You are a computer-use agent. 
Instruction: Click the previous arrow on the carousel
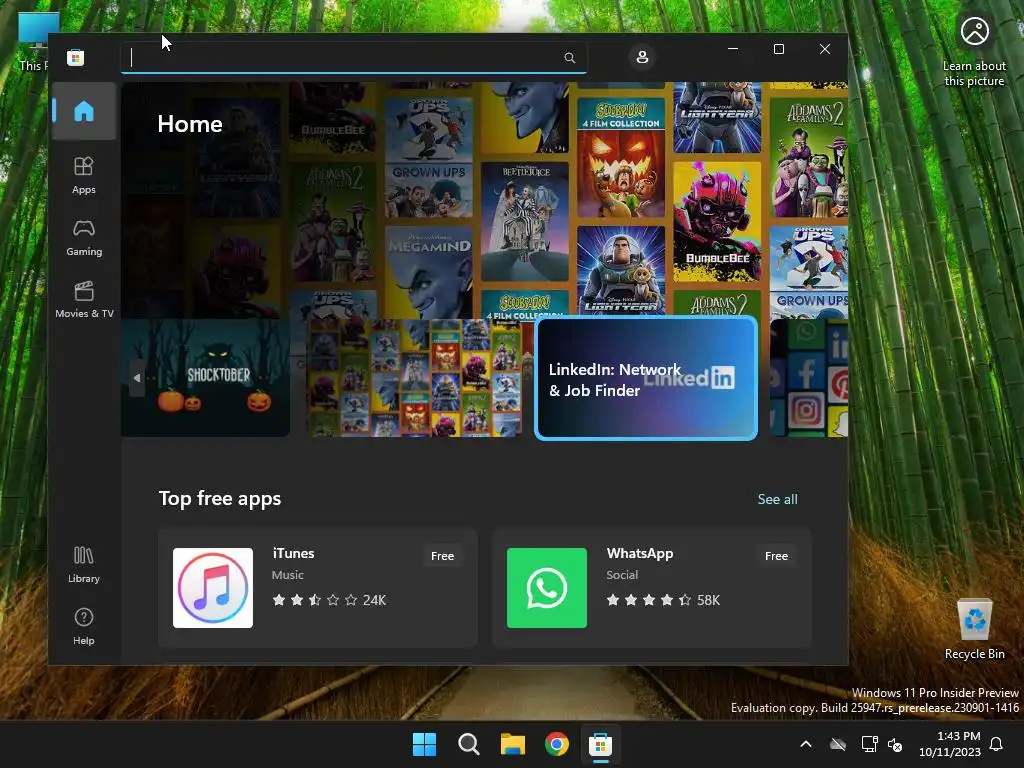[x=136, y=377]
